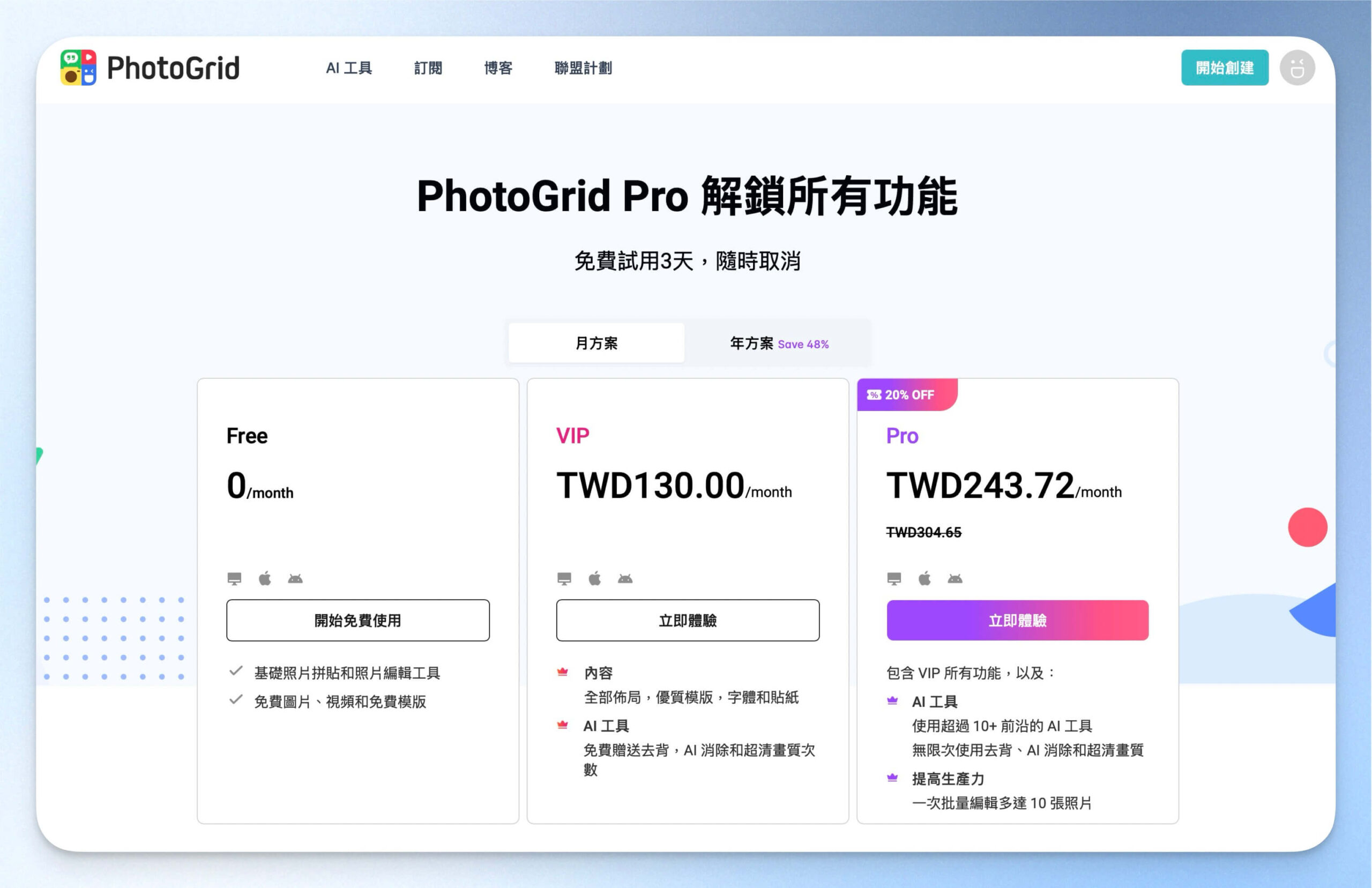Click text 免費贈送去背，AI 消除和超清畫質次數
This screenshot has height=888, width=1372.
[699, 760]
